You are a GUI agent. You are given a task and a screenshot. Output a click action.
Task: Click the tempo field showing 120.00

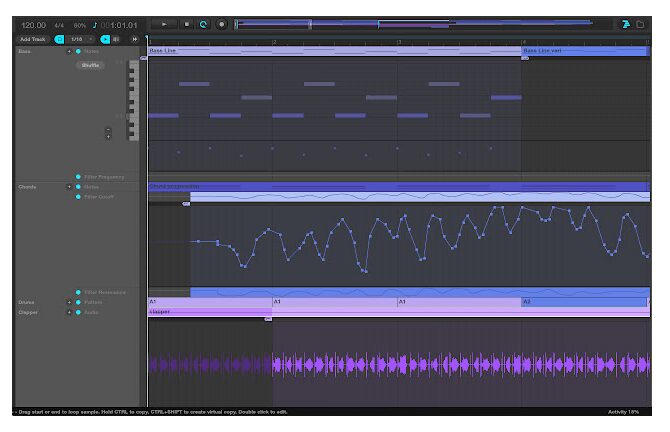click(x=33, y=24)
